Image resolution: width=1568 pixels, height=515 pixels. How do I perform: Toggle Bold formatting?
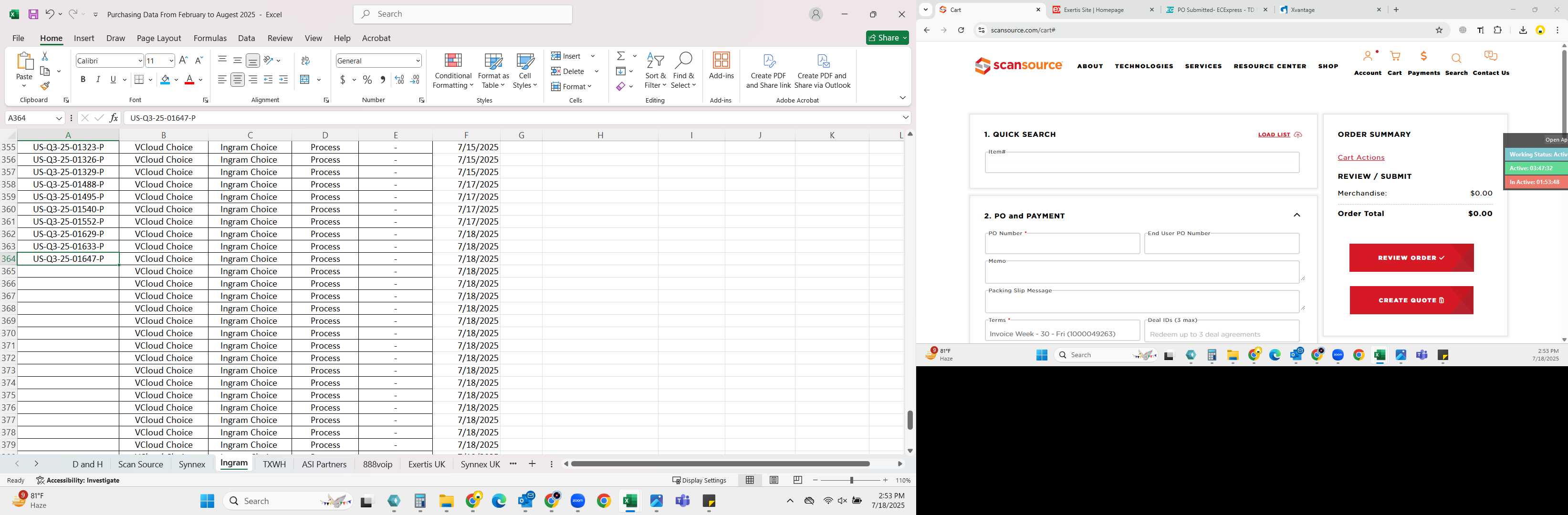click(x=83, y=80)
